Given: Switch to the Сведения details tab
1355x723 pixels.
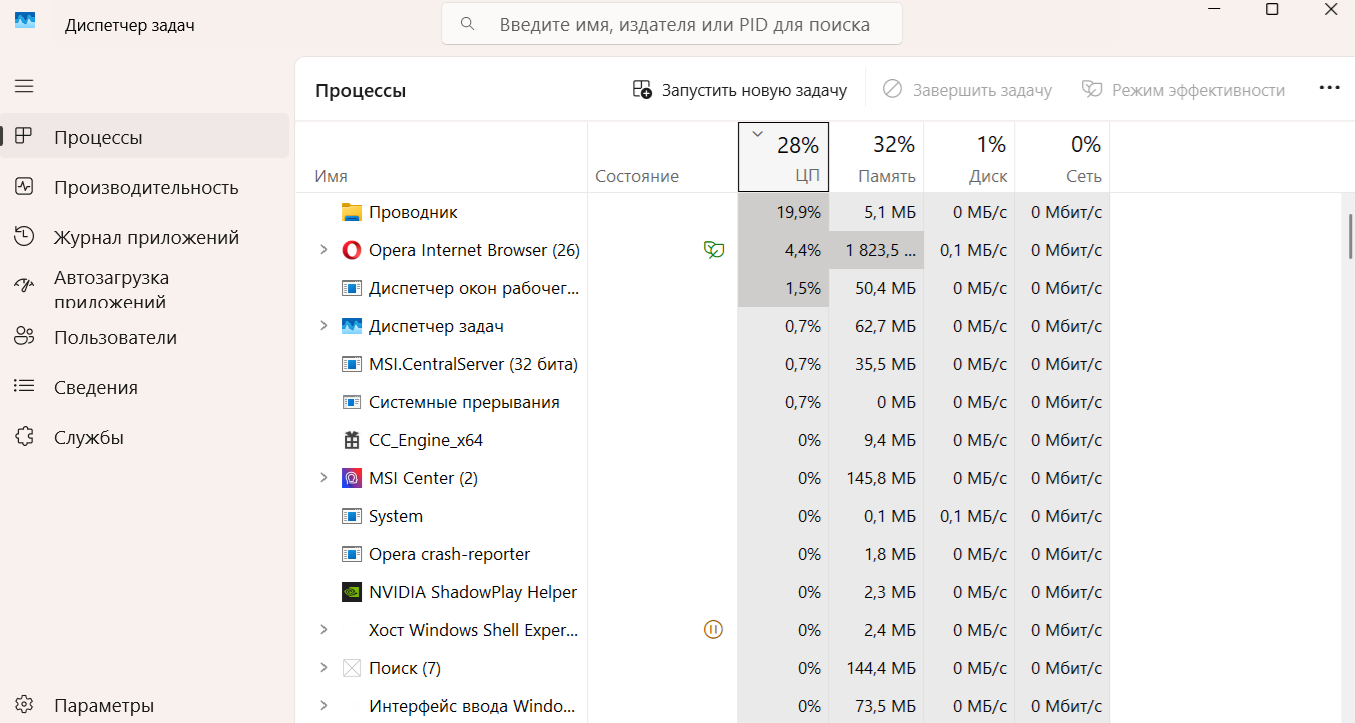Looking at the screenshot, I should [96, 387].
